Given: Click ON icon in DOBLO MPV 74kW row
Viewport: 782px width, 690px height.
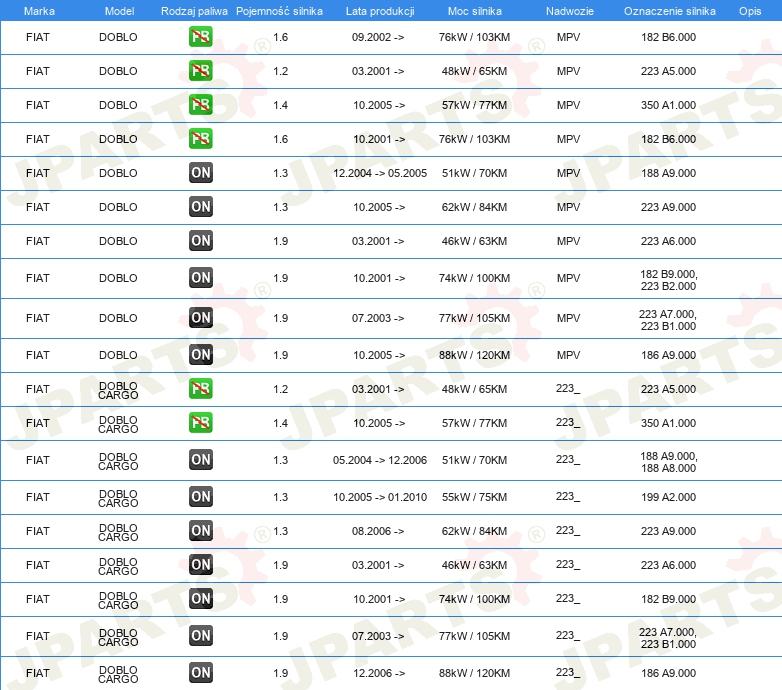Looking at the screenshot, I should [200, 278].
